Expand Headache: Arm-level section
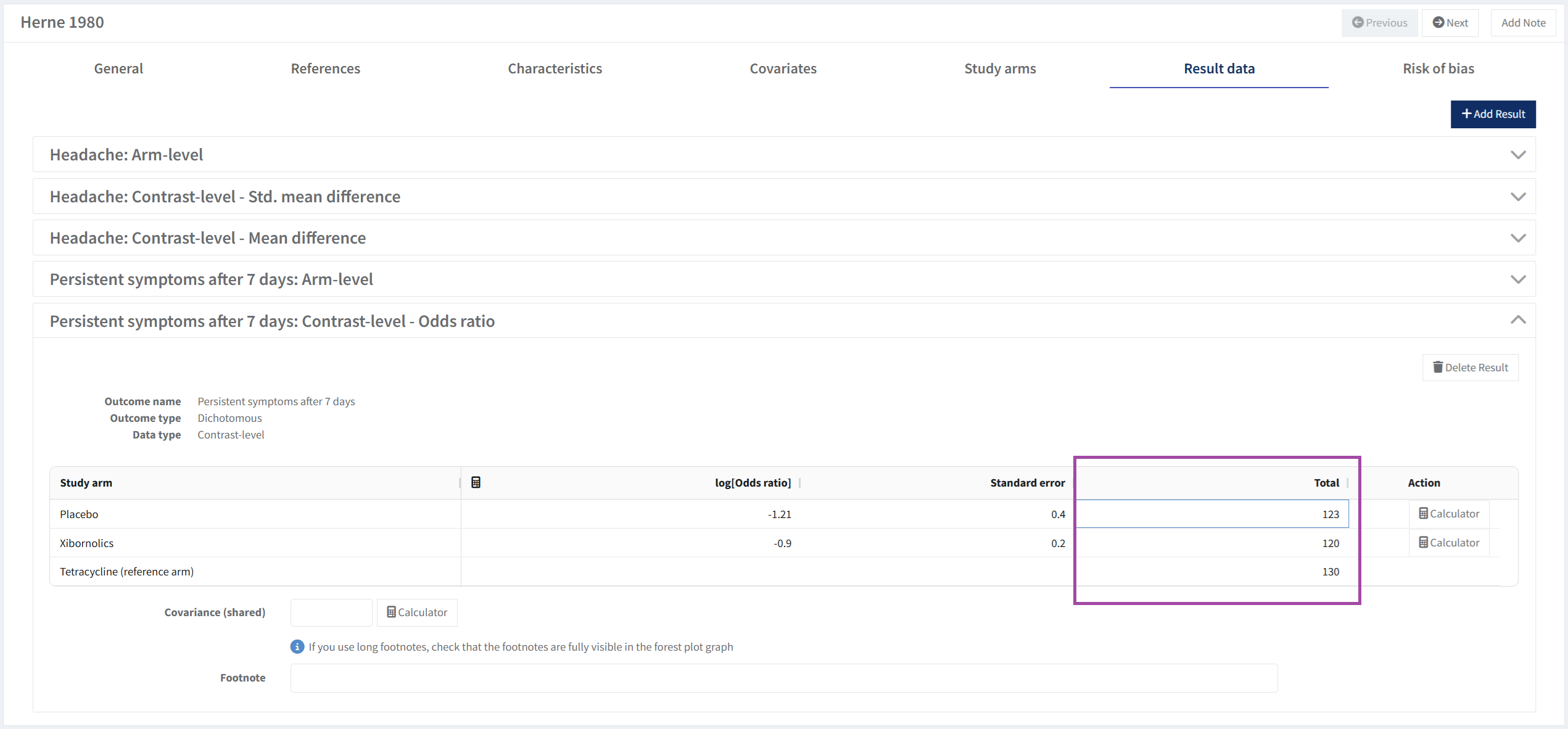 (x=1517, y=155)
